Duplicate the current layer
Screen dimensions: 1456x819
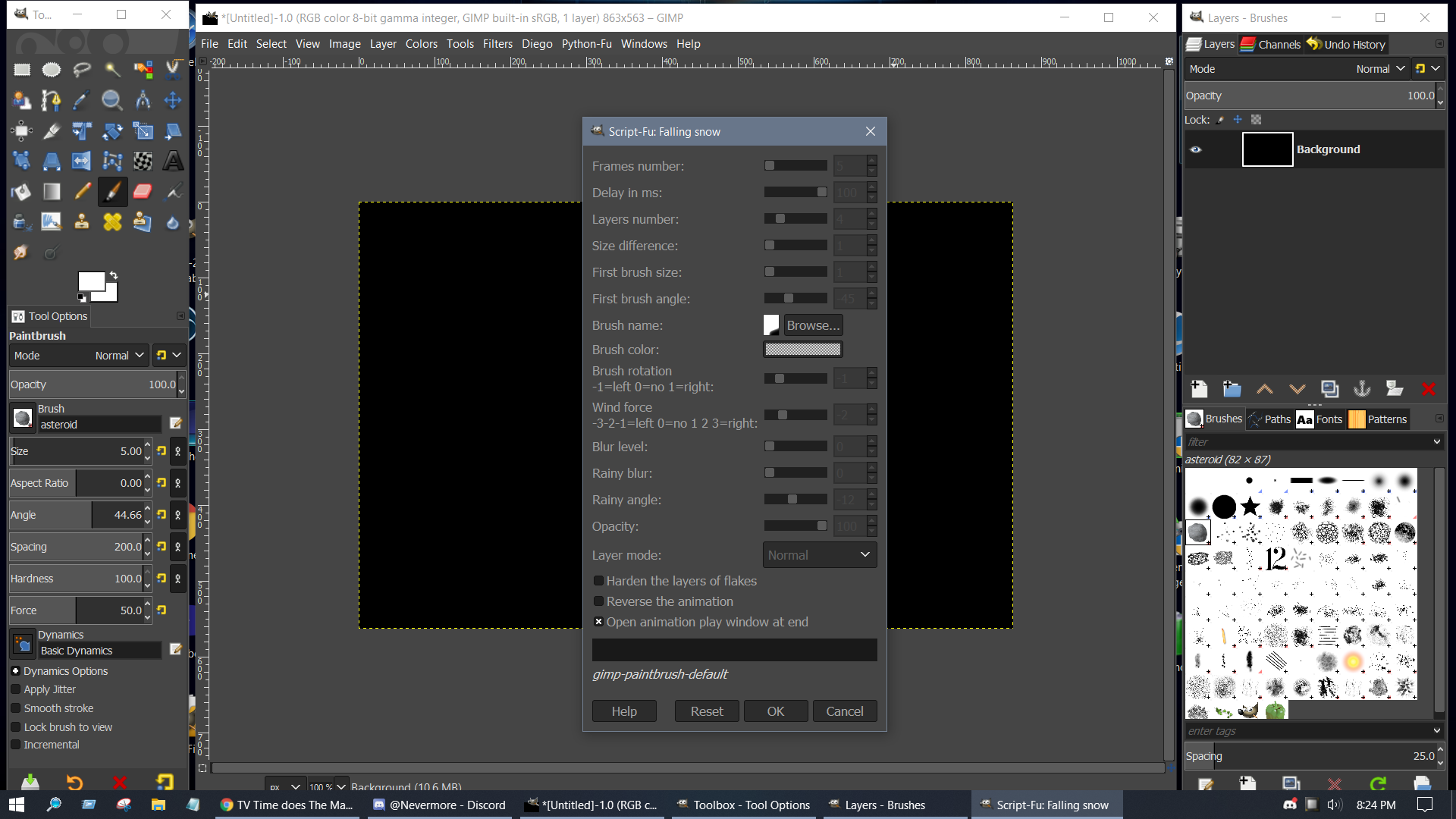click(x=1329, y=389)
